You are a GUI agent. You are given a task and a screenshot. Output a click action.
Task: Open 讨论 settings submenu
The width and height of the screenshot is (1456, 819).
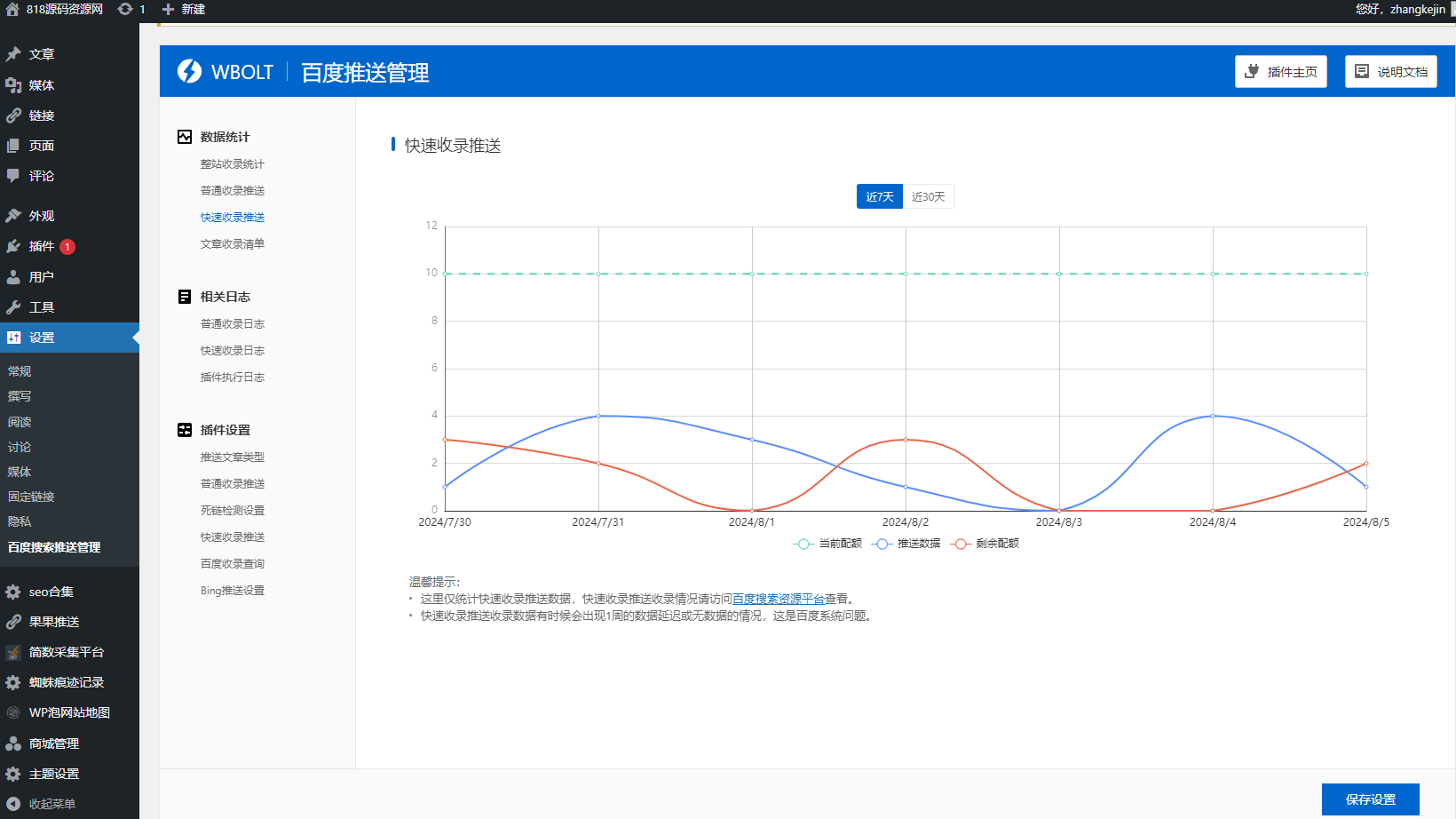(x=20, y=448)
